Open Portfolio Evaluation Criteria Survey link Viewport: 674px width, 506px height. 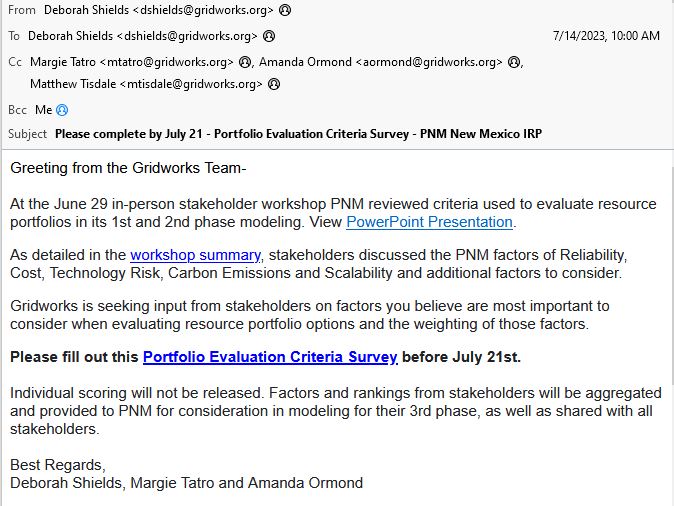pyautogui.click(x=270, y=357)
